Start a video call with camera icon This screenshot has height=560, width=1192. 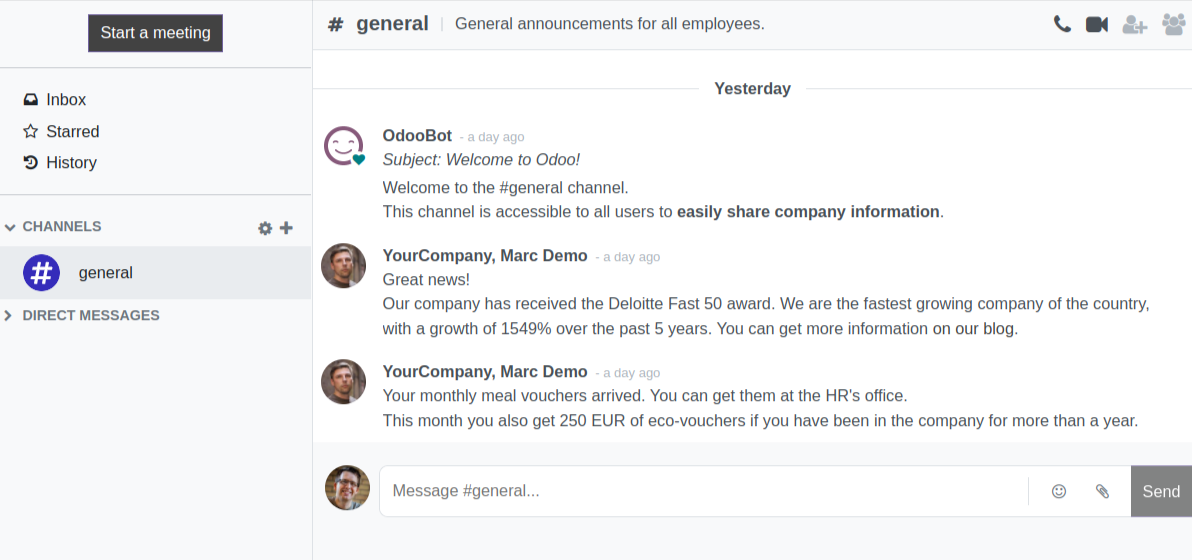coord(1097,24)
